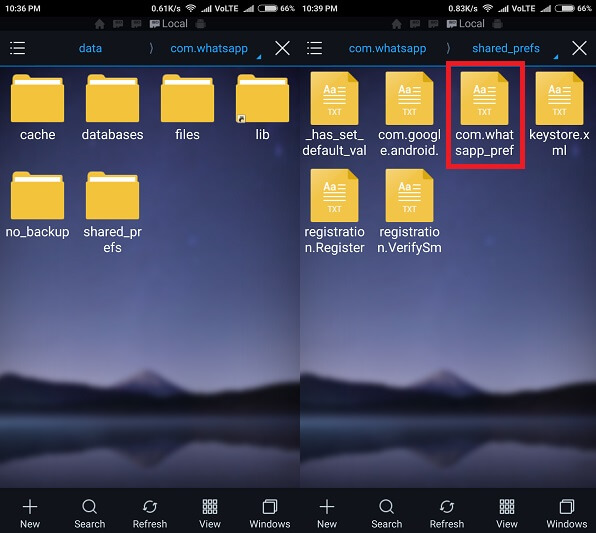The height and width of the screenshot is (533, 596).
Task: Expand path dropdown arrow beside left com.whatsapp
Action: point(259,57)
